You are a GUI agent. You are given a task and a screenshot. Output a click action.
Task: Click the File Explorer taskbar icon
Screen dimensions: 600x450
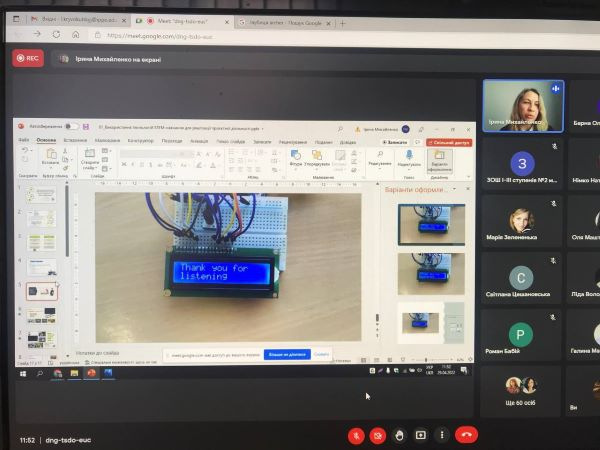coord(74,373)
